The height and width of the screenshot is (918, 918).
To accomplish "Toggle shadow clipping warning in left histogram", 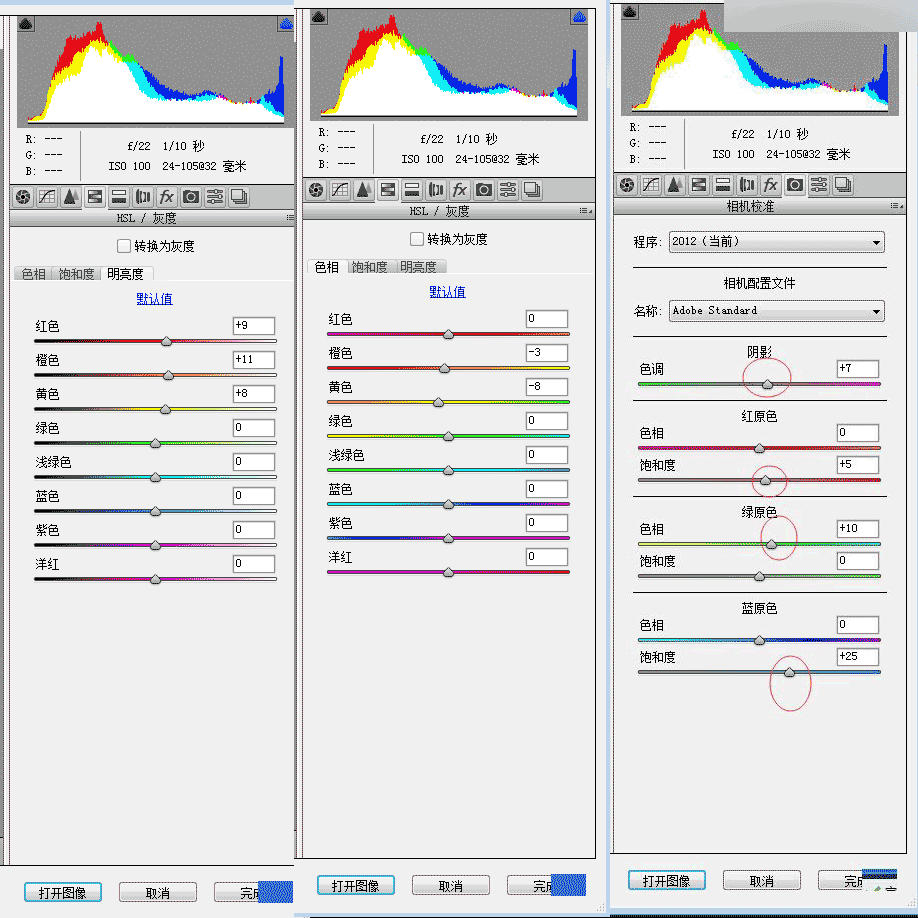I will pos(26,24).
